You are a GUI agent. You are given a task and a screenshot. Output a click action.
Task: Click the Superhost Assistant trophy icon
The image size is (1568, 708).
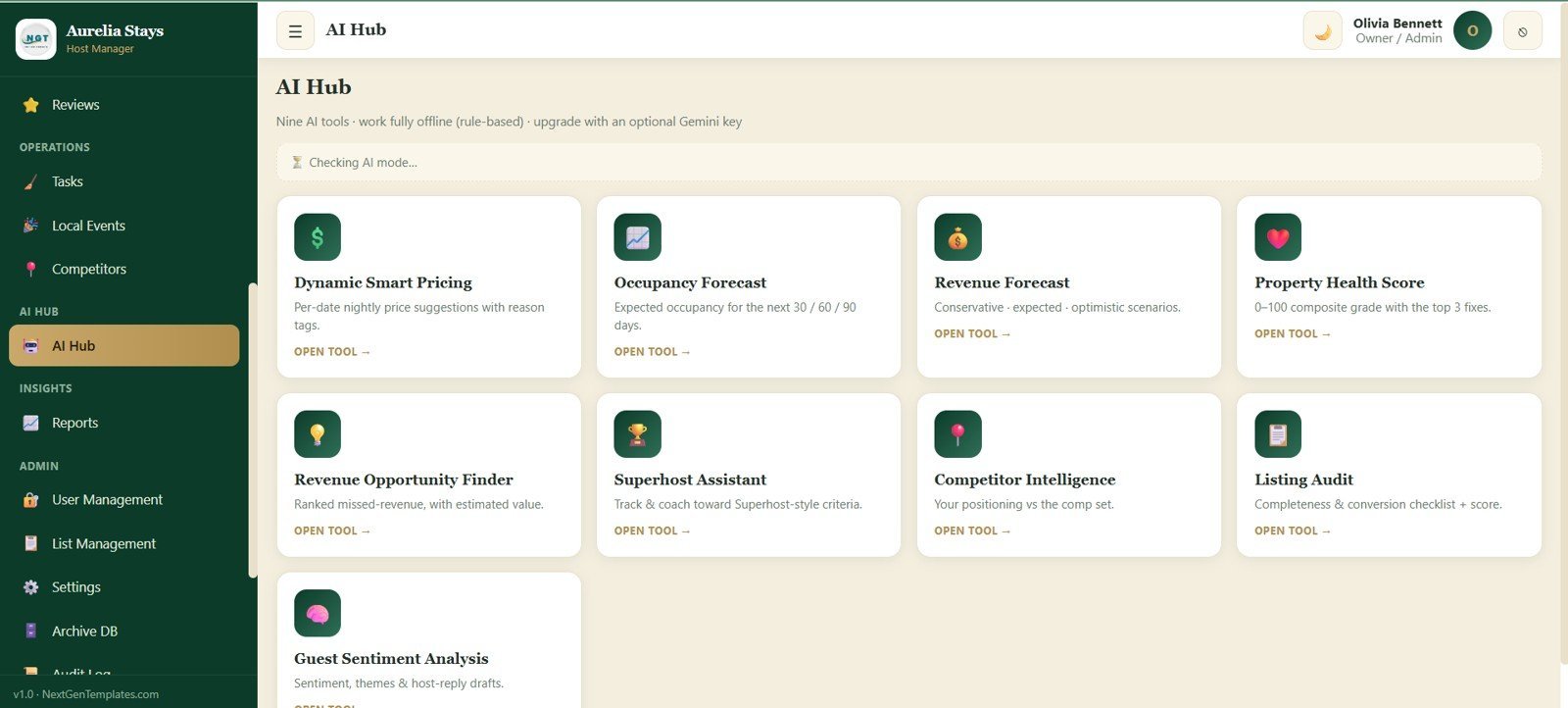(638, 434)
